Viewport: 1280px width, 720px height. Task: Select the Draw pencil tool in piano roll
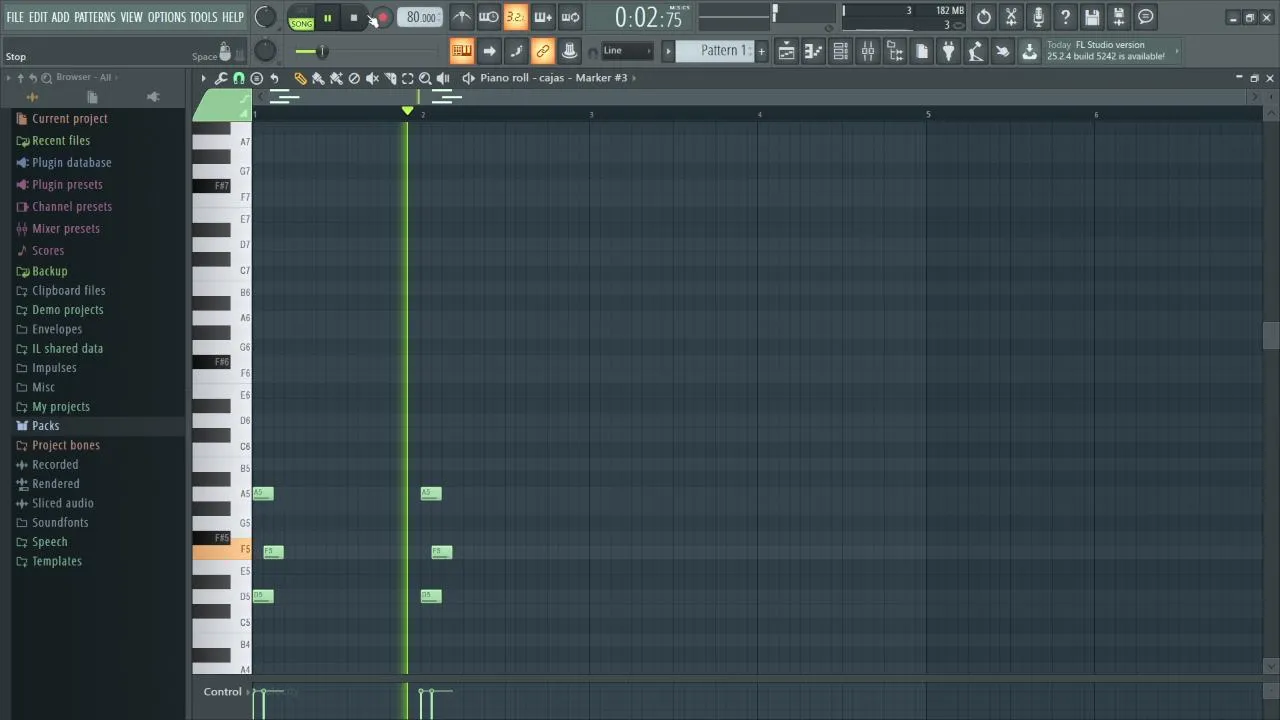pos(300,78)
